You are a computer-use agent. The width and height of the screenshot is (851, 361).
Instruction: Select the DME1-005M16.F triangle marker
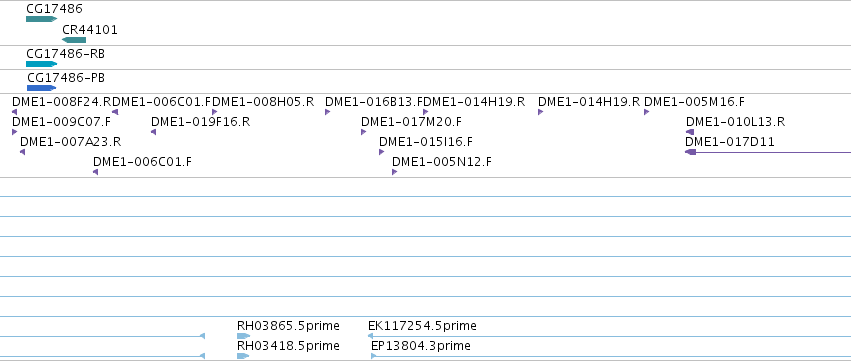coord(646,112)
